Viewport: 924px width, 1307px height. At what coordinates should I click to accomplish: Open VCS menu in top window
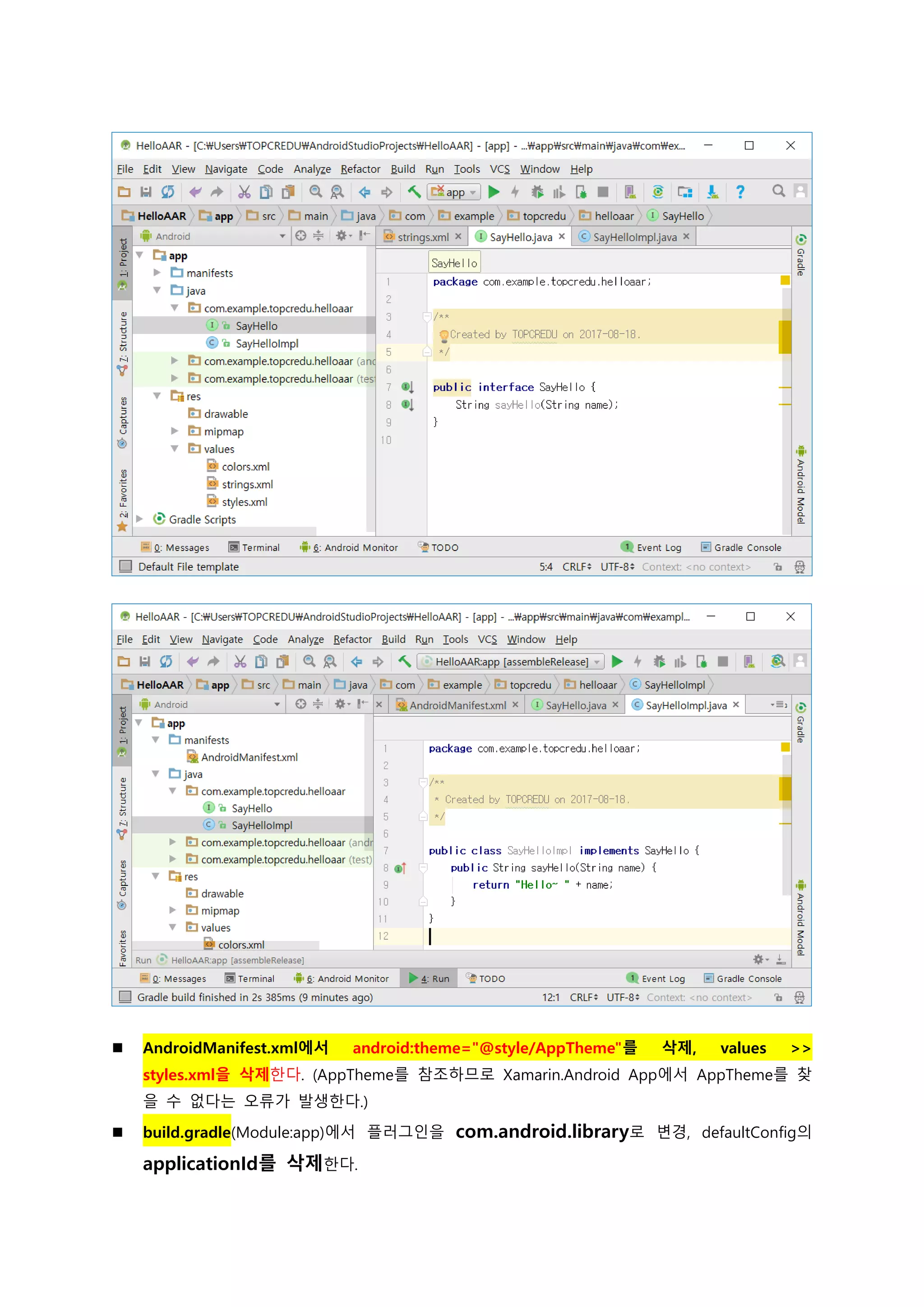point(499,169)
